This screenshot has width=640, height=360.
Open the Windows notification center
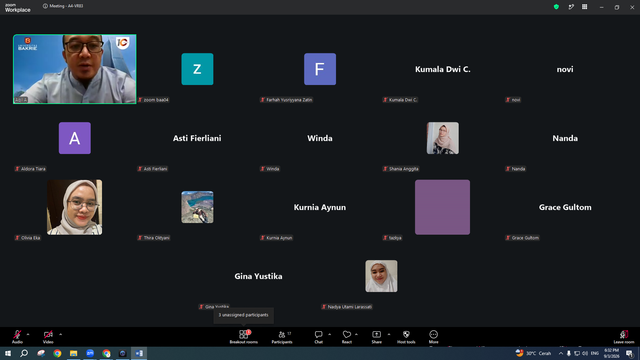point(629,353)
